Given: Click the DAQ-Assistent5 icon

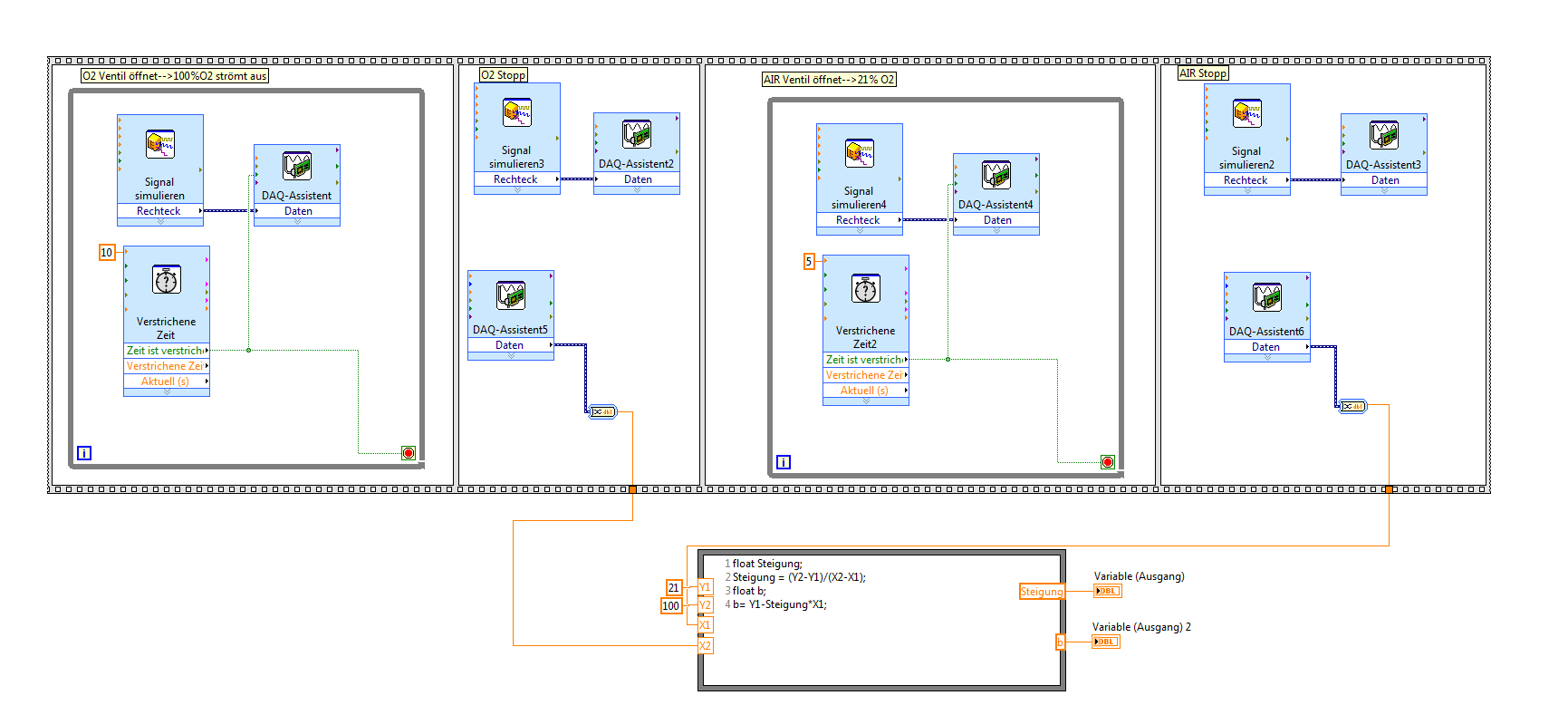Looking at the screenshot, I should (x=511, y=295).
